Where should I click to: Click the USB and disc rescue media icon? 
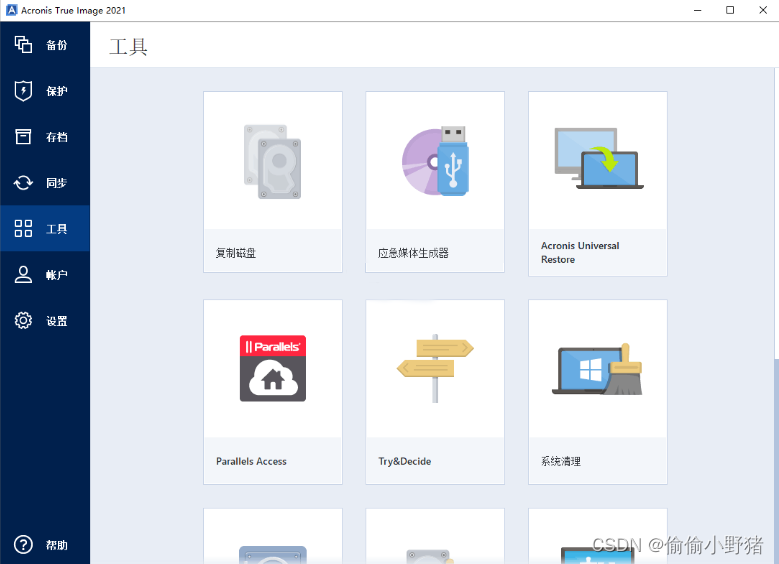[x=435, y=161]
